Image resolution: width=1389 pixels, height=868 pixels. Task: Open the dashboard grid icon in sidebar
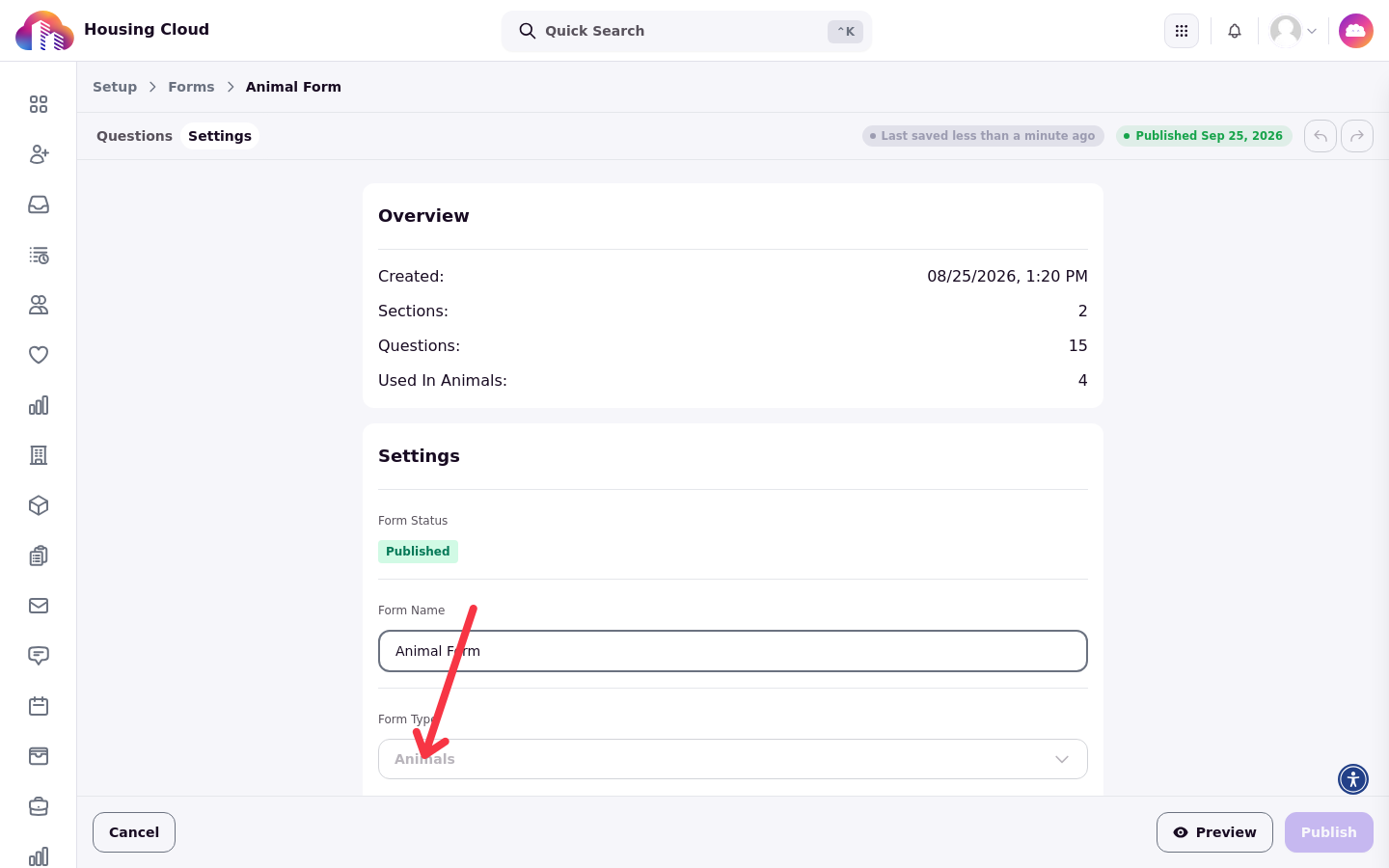coord(39,104)
